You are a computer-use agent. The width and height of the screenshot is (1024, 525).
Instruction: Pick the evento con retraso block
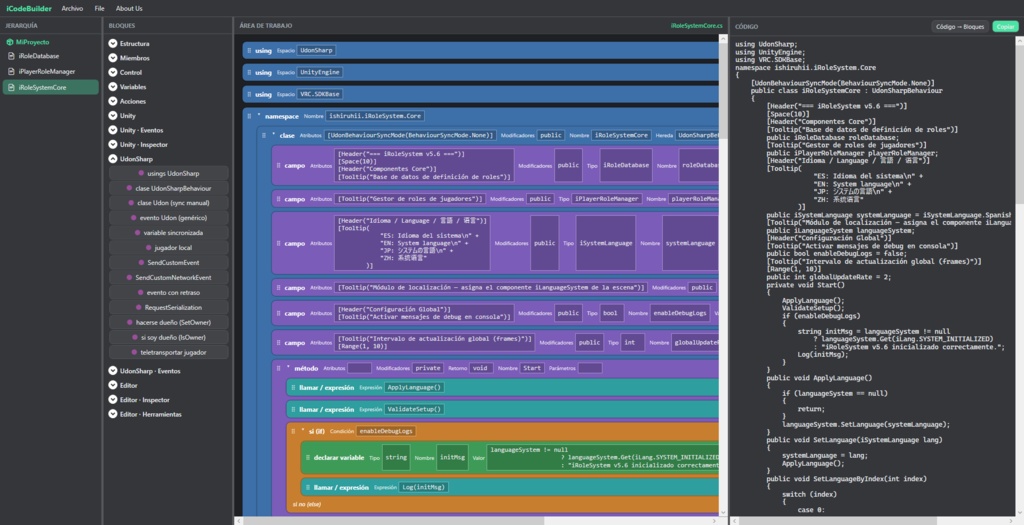coord(168,293)
